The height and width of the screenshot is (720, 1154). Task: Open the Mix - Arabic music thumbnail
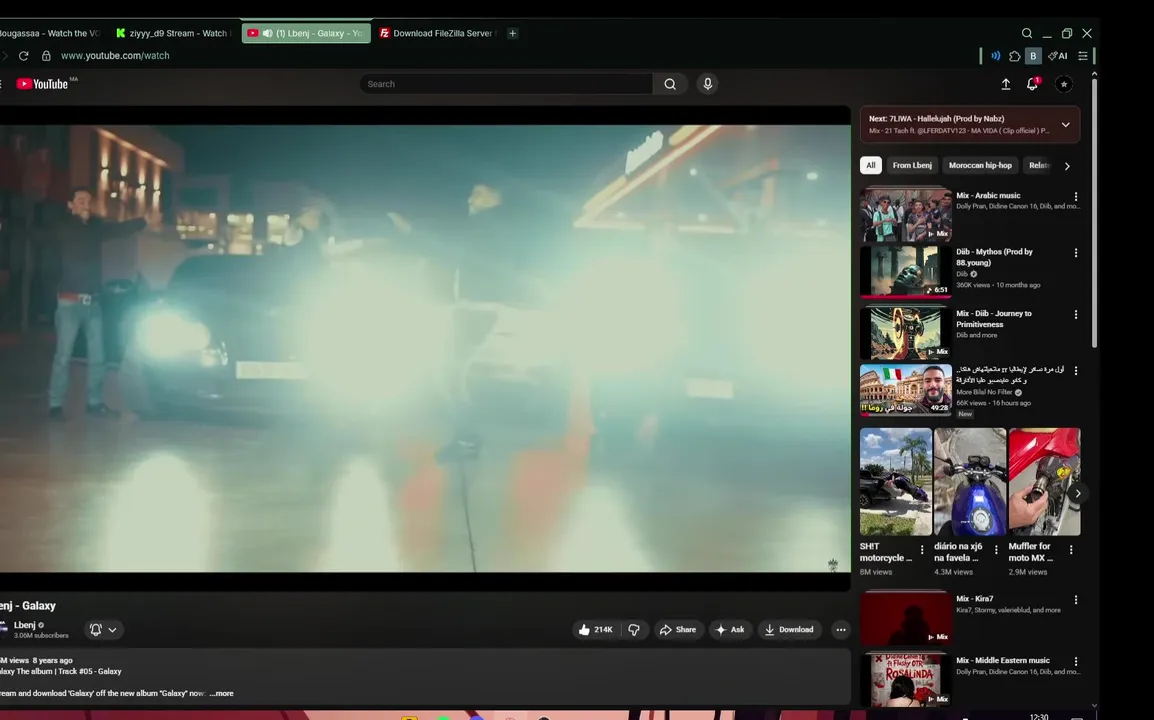[906, 214]
